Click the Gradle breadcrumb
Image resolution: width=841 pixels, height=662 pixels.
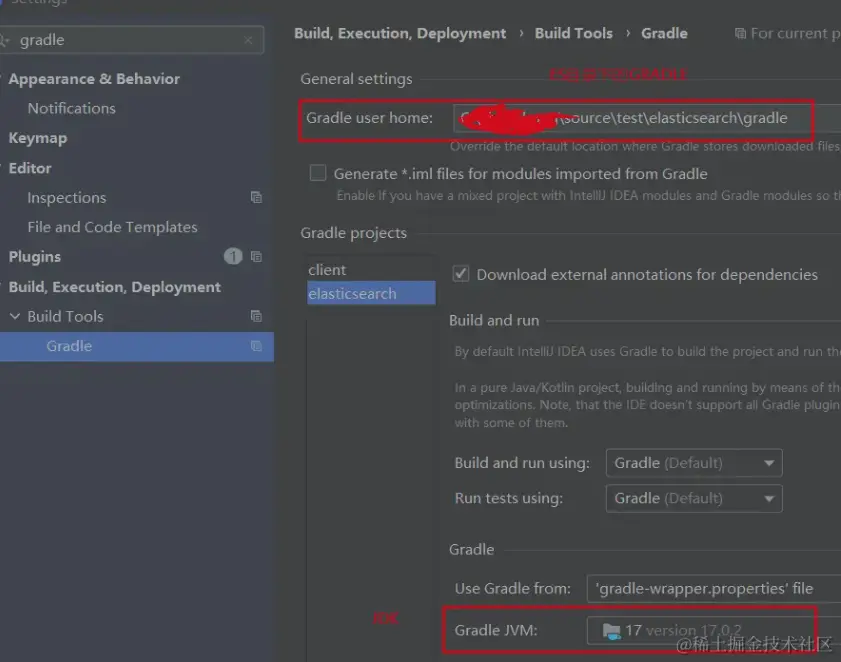coord(664,34)
